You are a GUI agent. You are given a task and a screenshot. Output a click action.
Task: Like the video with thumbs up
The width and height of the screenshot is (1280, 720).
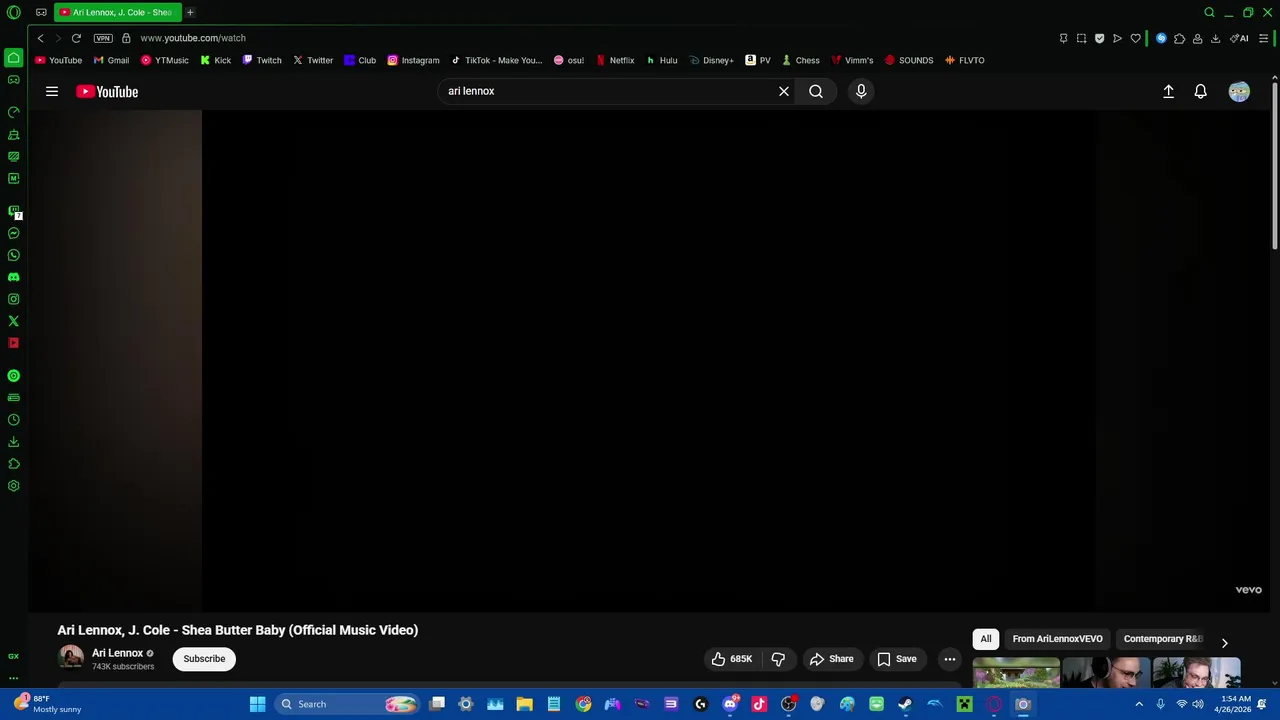click(x=731, y=659)
